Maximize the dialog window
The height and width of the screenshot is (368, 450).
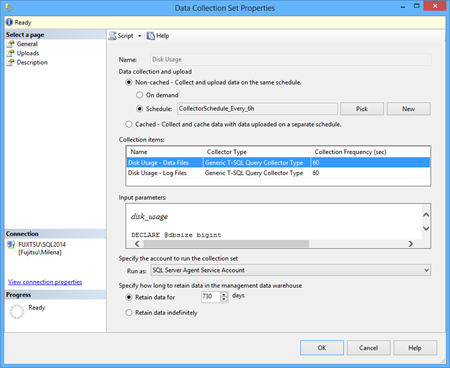coord(417,6)
